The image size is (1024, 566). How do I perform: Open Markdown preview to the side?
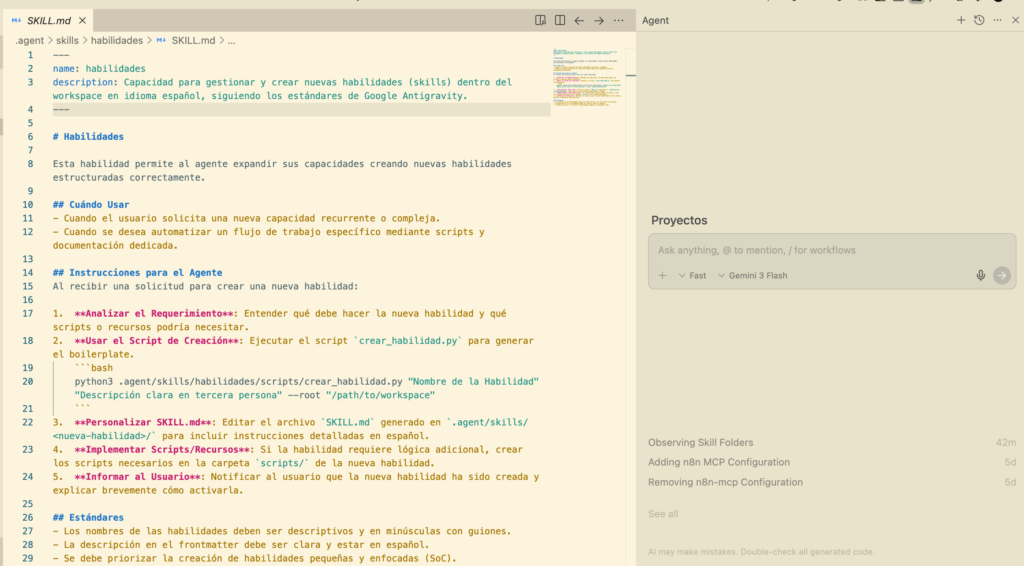540,20
